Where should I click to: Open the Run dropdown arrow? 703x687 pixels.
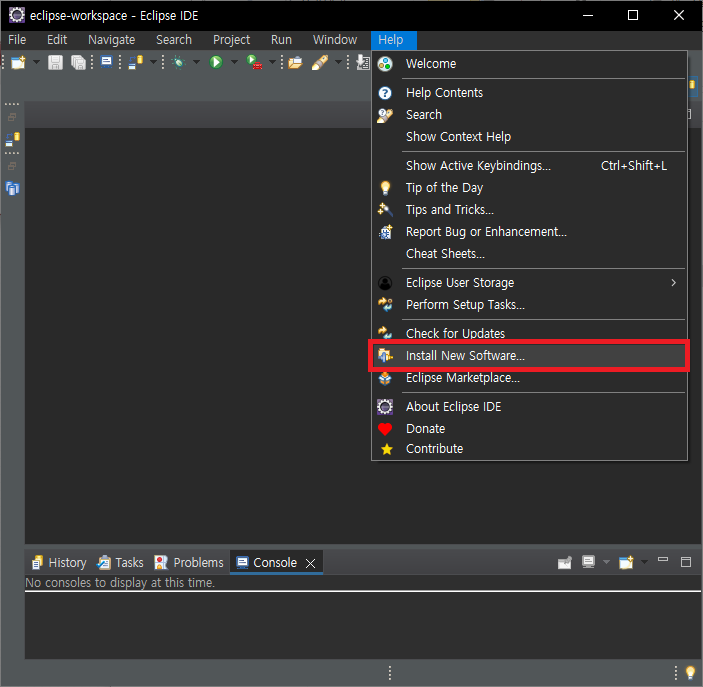coord(234,62)
